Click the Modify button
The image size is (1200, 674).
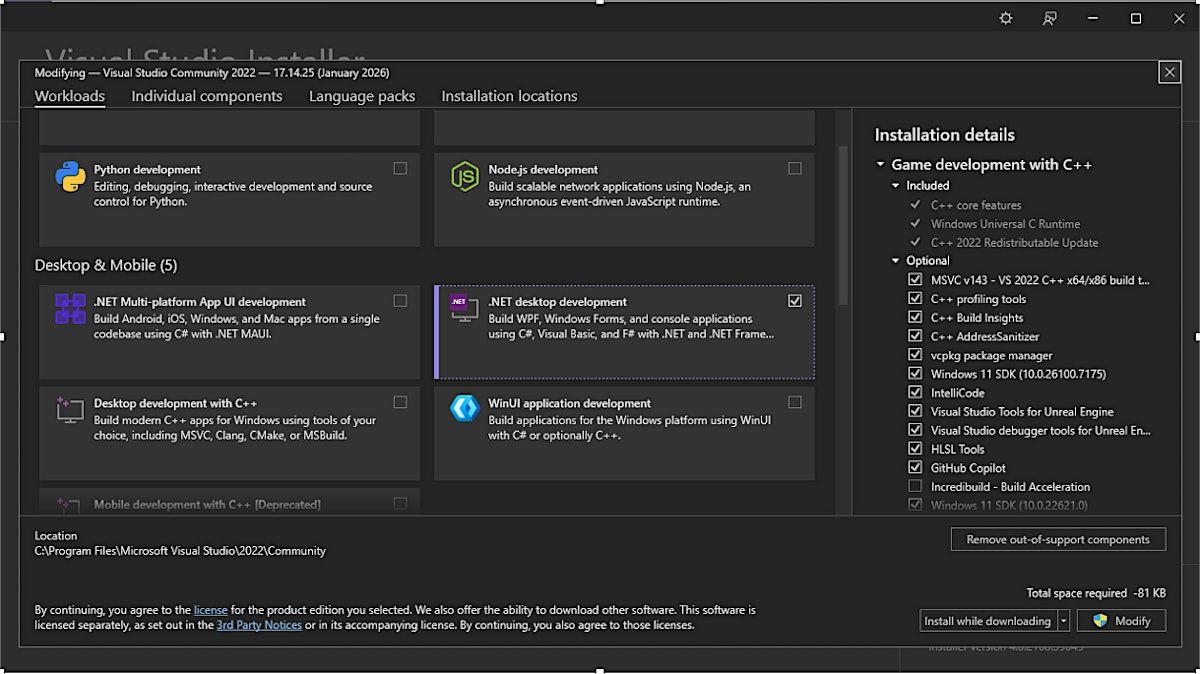click(1121, 621)
